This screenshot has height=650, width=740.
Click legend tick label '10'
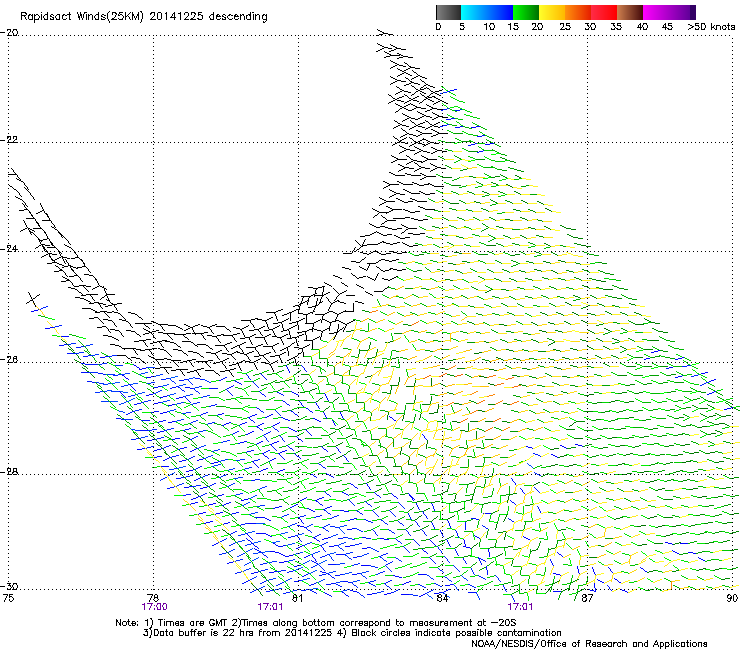(489, 27)
